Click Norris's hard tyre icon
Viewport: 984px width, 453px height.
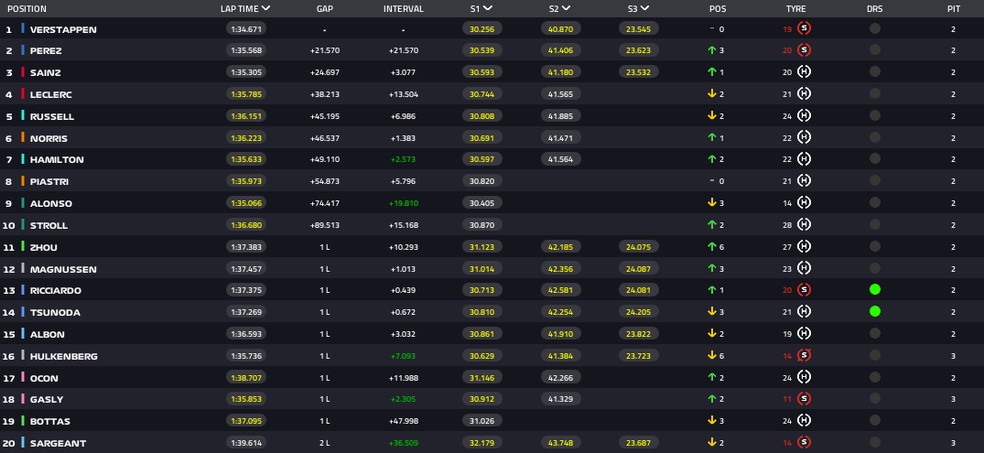tap(804, 137)
